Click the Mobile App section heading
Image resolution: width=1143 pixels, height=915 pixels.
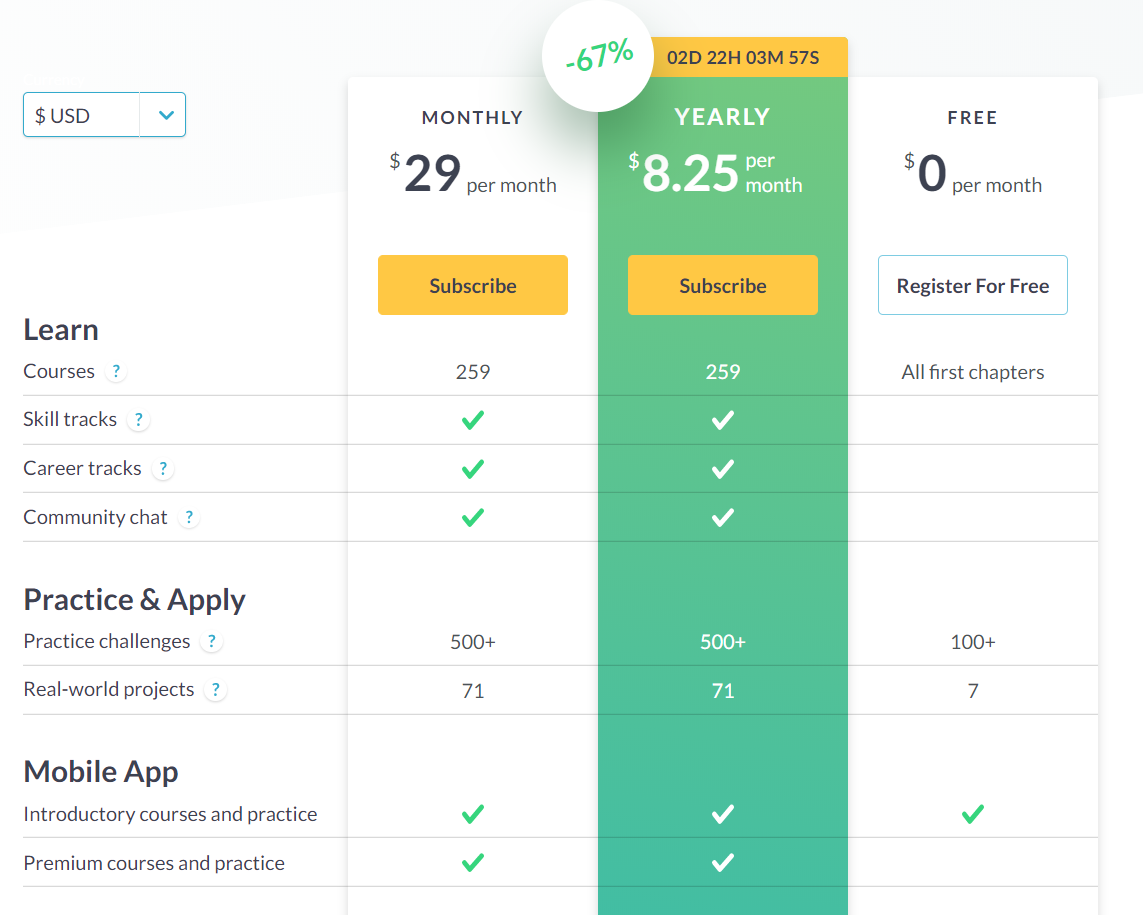pos(101,772)
